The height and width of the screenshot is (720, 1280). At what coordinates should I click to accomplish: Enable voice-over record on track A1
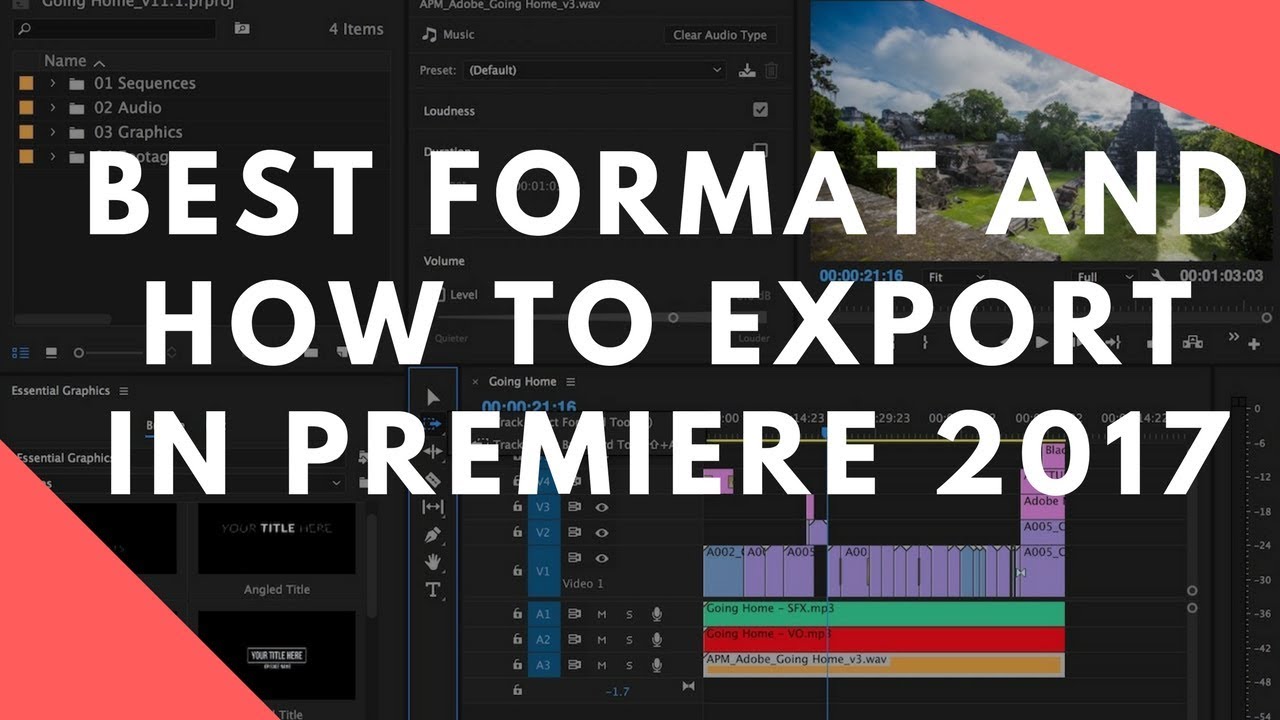(x=657, y=614)
